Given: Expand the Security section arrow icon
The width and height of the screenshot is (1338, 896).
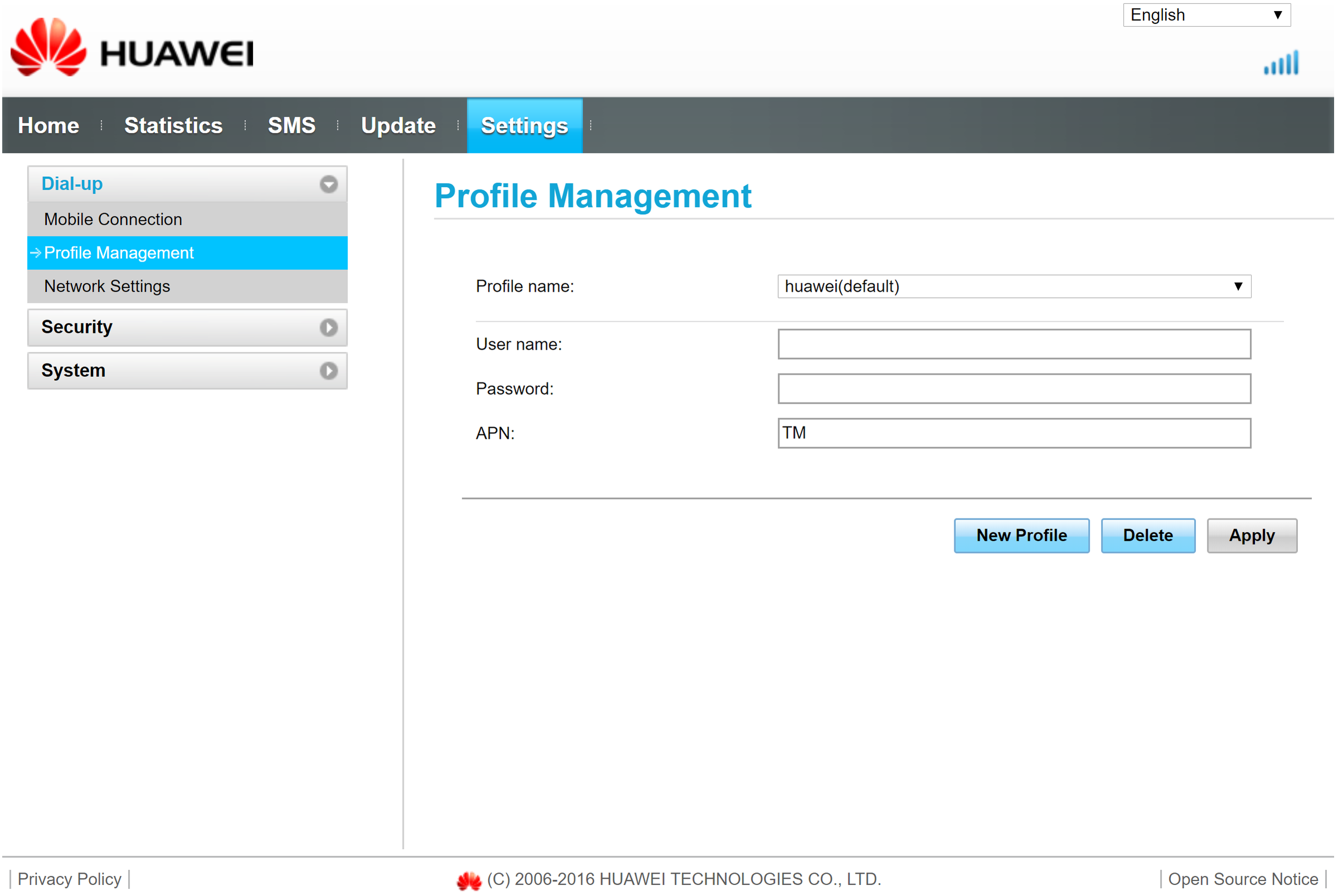Looking at the screenshot, I should (328, 327).
